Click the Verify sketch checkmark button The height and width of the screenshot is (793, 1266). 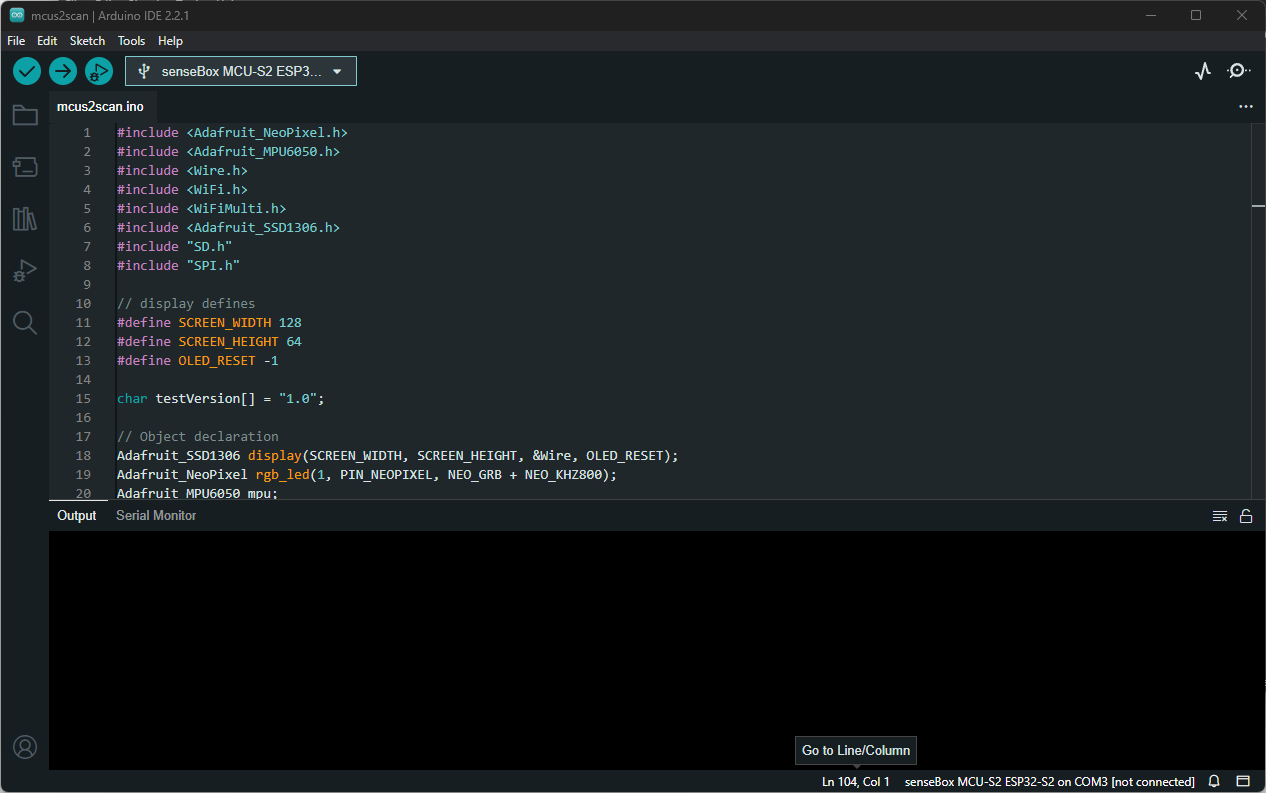27,71
